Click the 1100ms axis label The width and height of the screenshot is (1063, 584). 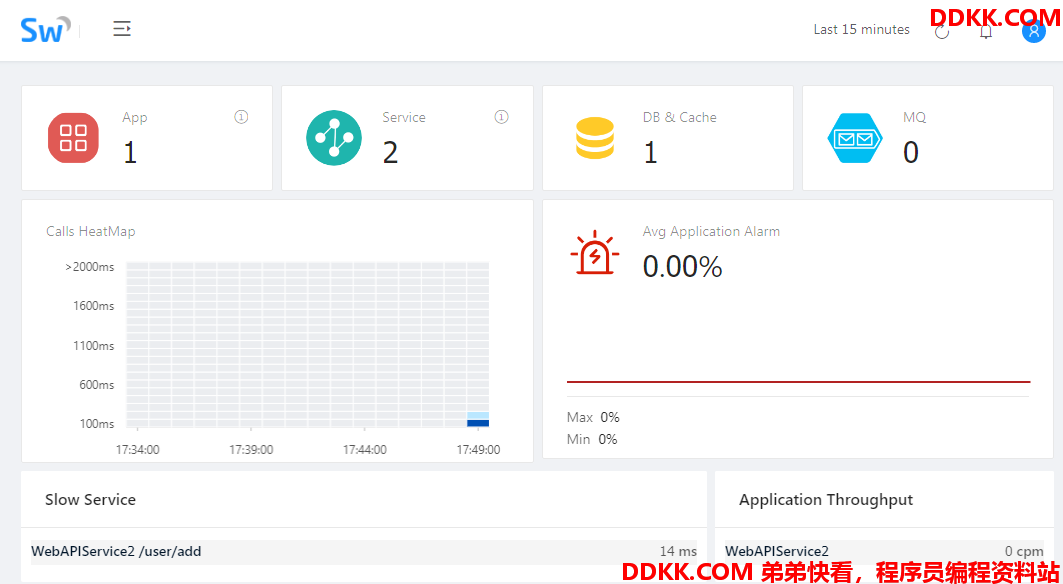click(x=94, y=346)
